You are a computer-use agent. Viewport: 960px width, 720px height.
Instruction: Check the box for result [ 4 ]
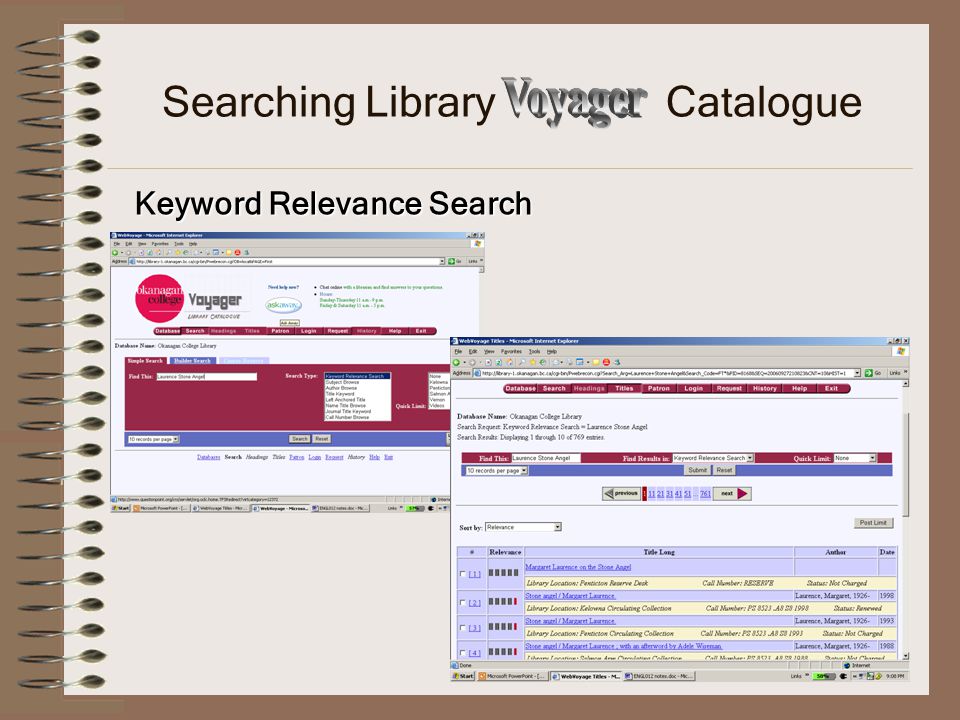click(463, 653)
